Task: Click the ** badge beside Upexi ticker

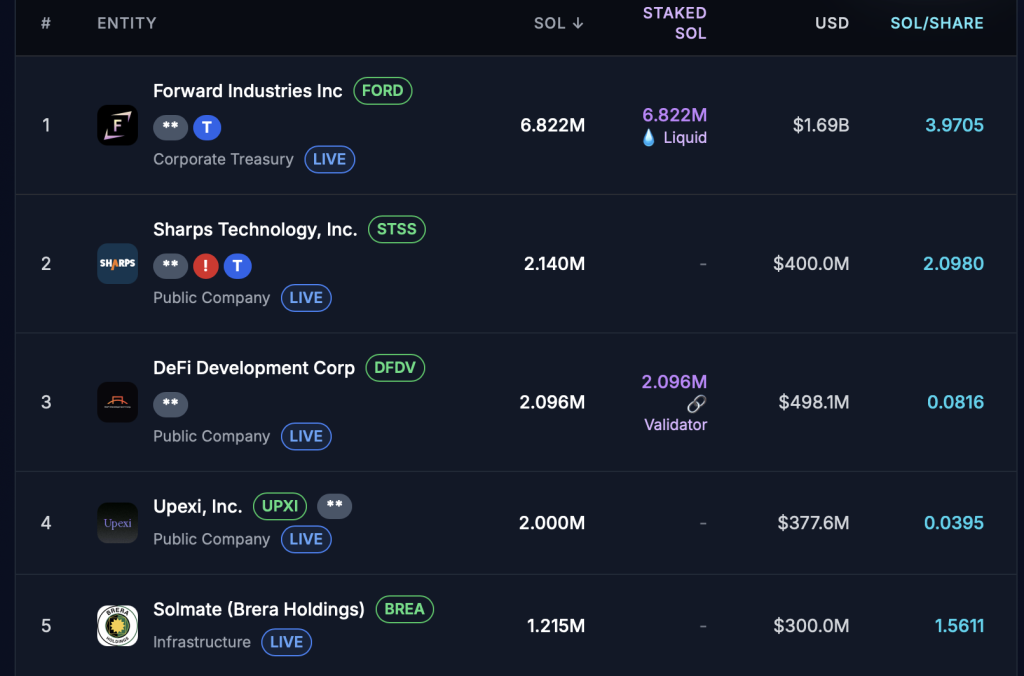Action: point(334,506)
